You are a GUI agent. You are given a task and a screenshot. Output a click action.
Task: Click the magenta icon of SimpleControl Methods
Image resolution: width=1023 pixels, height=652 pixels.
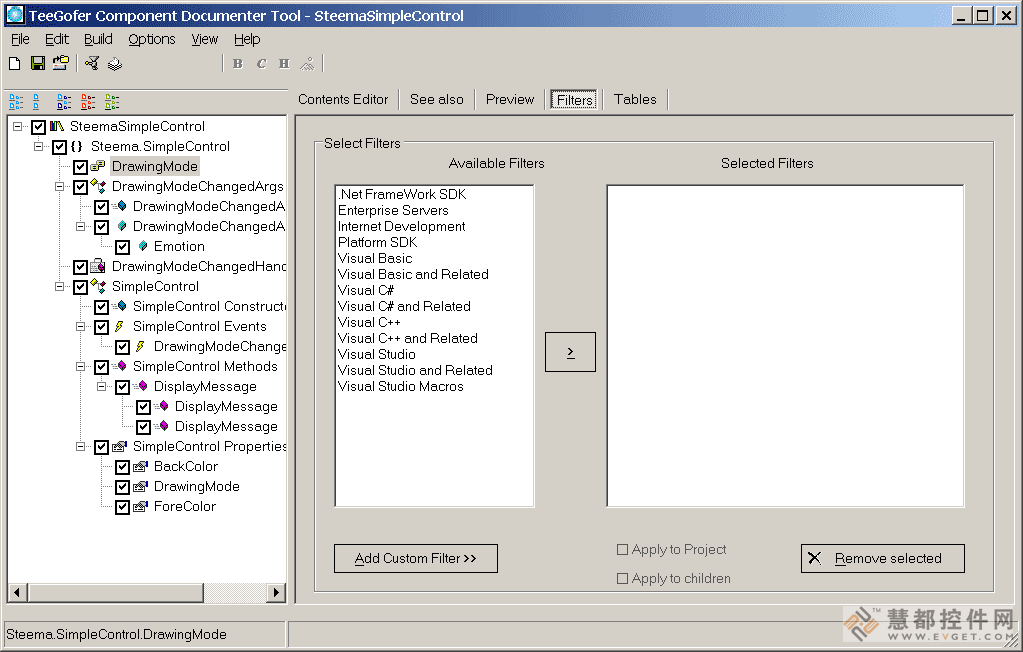coord(119,367)
